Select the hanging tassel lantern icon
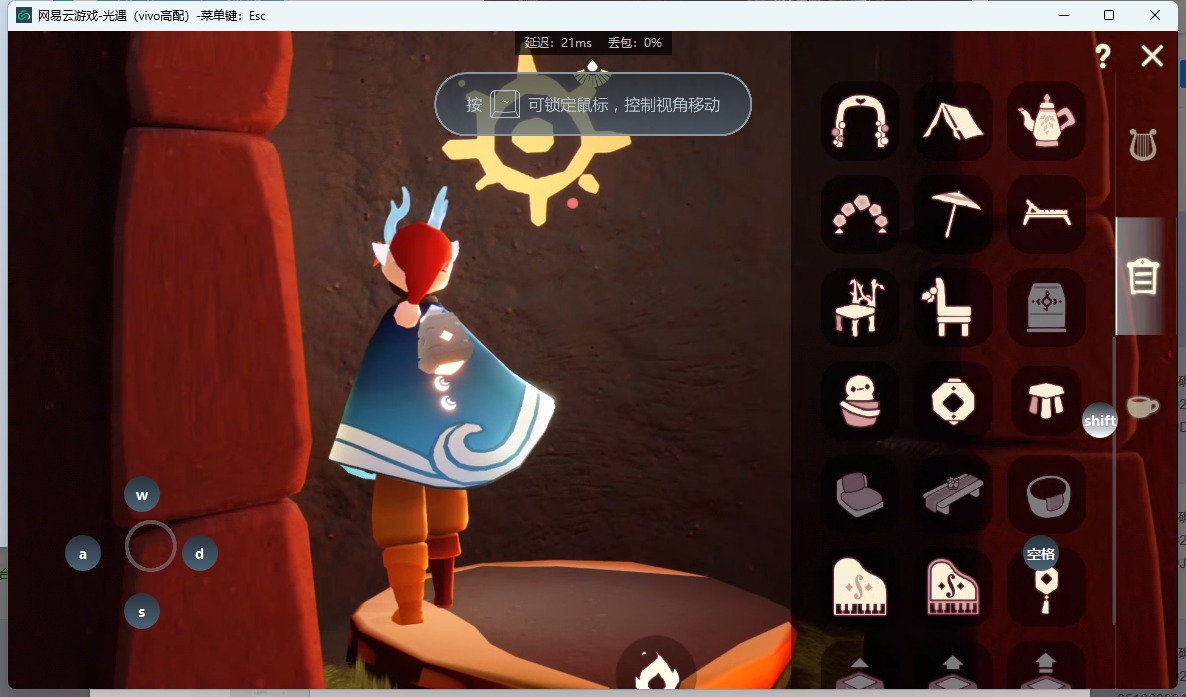Viewport: 1186px width, 697px height. click(1046, 590)
